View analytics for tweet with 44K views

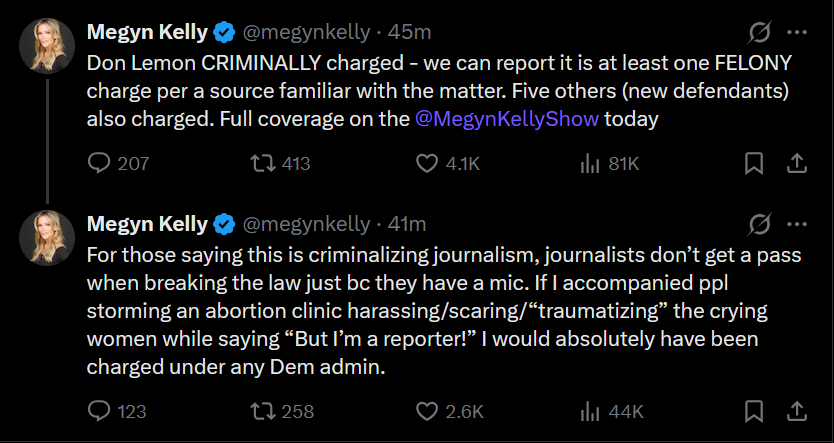click(589, 411)
